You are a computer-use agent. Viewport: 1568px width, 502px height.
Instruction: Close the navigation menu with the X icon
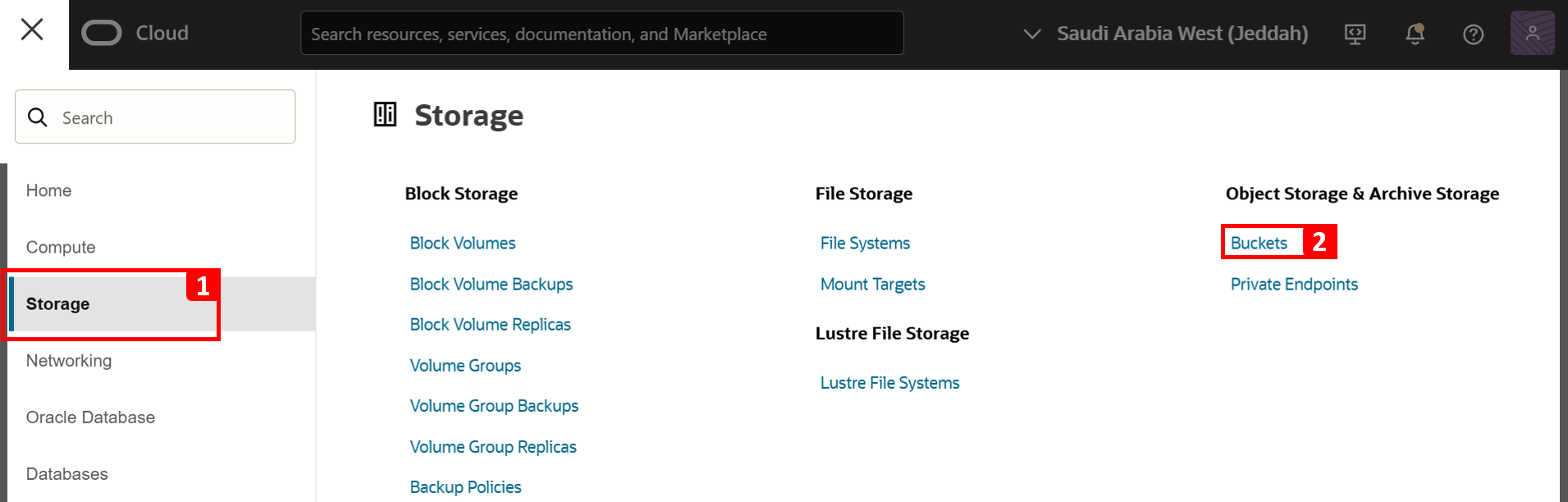[x=32, y=30]
